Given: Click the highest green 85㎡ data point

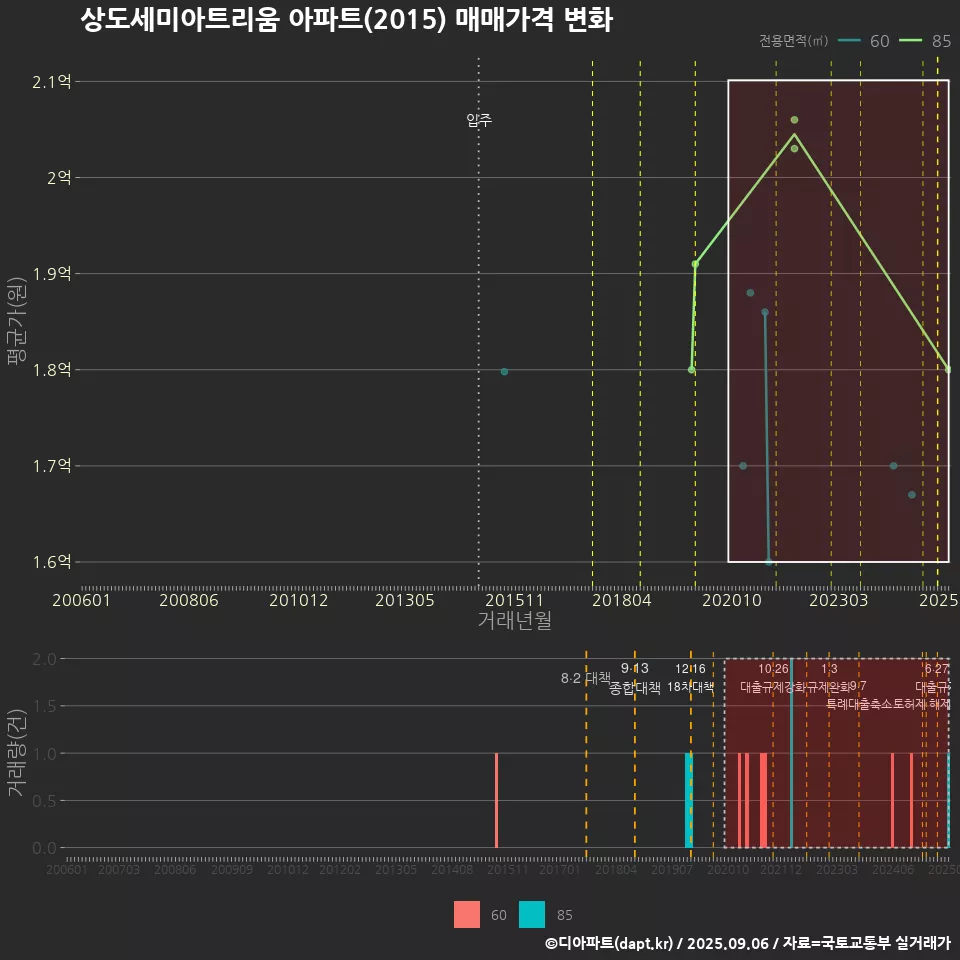Looking at the screenshot, I should pos(794,120).
